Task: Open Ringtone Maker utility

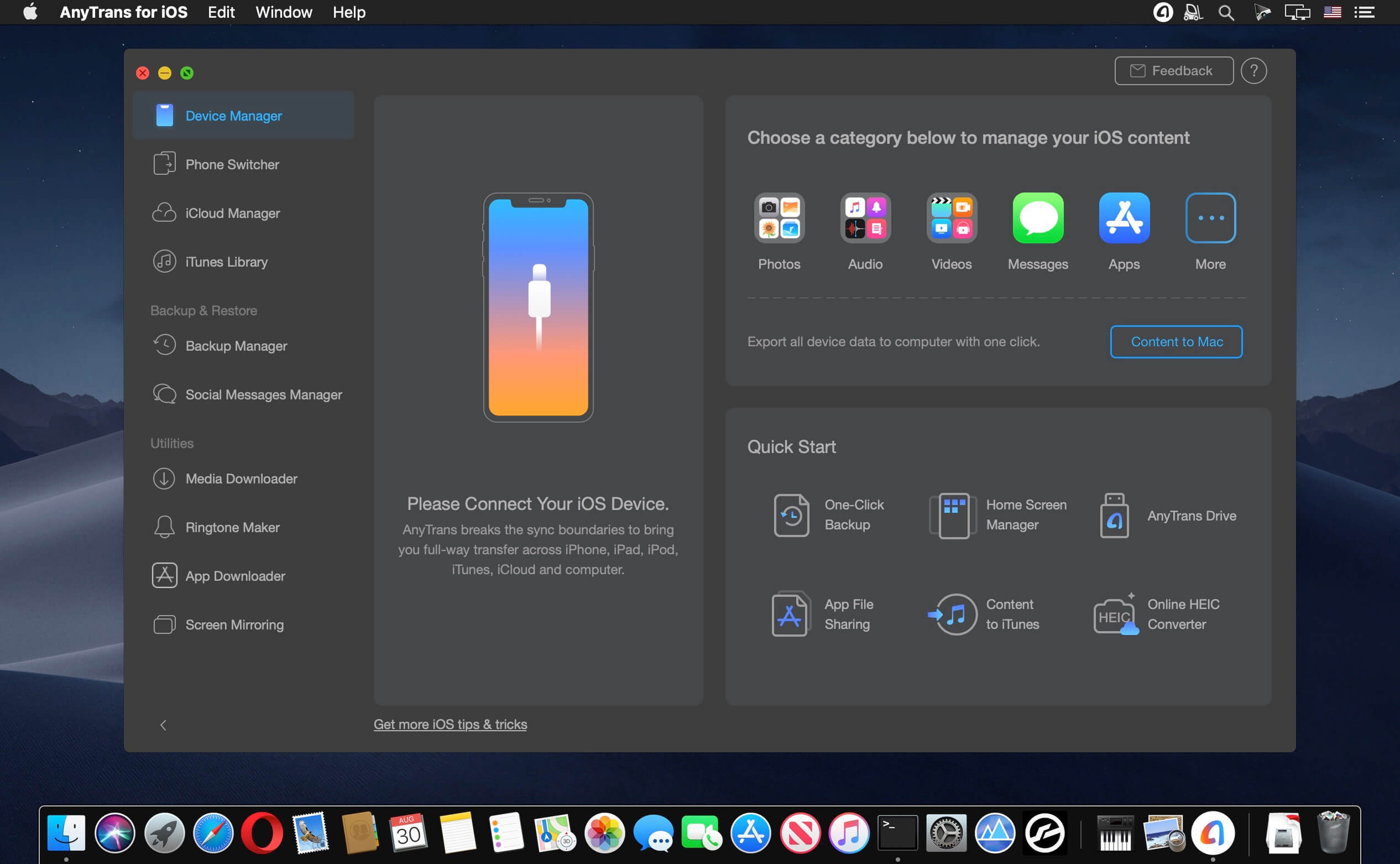Action: (x=232, y=527)
